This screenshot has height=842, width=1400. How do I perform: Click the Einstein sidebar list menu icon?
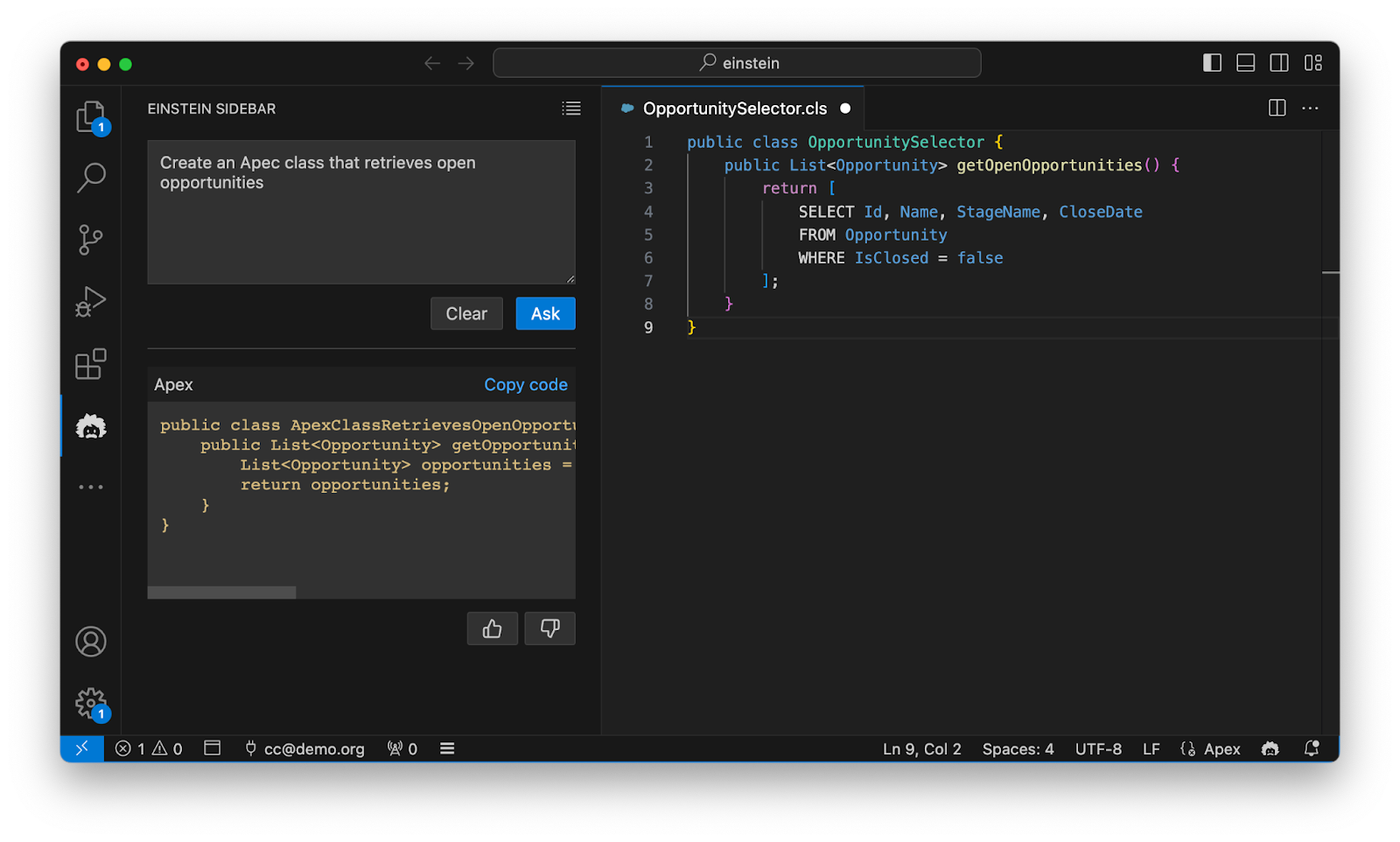click(x=571, y=109)
